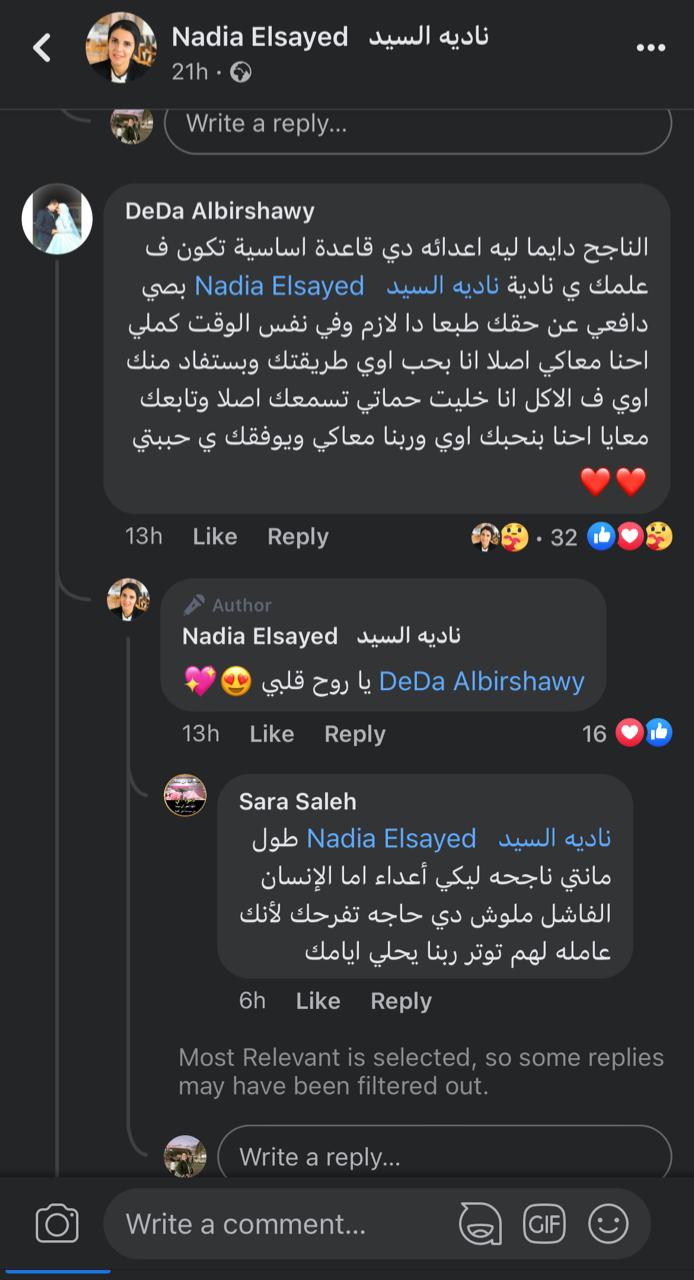Click the Author badge pencil icon
Screen dimensions: 694x1280
coord(195,605)
